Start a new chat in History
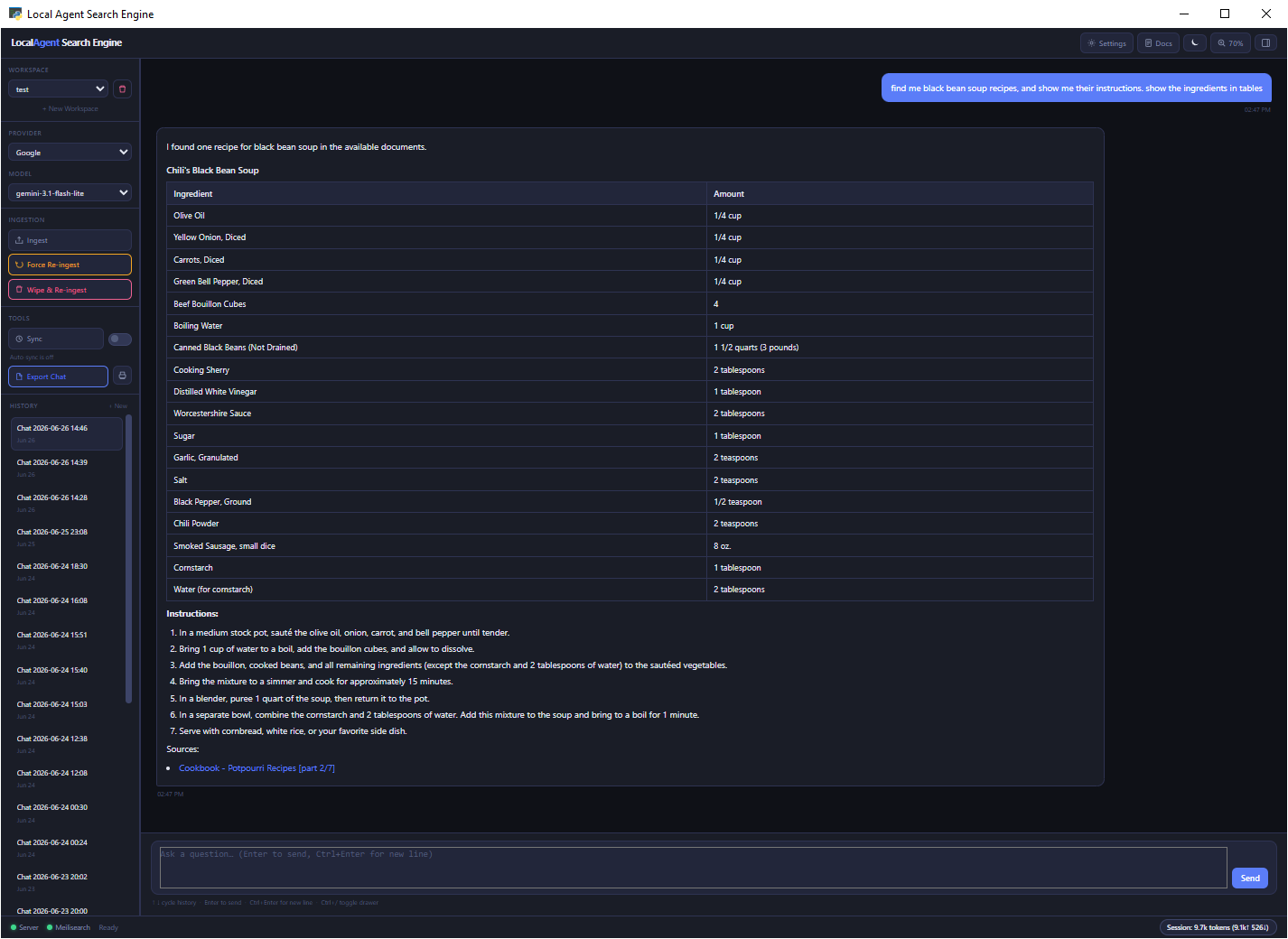 tap(119, 406)
